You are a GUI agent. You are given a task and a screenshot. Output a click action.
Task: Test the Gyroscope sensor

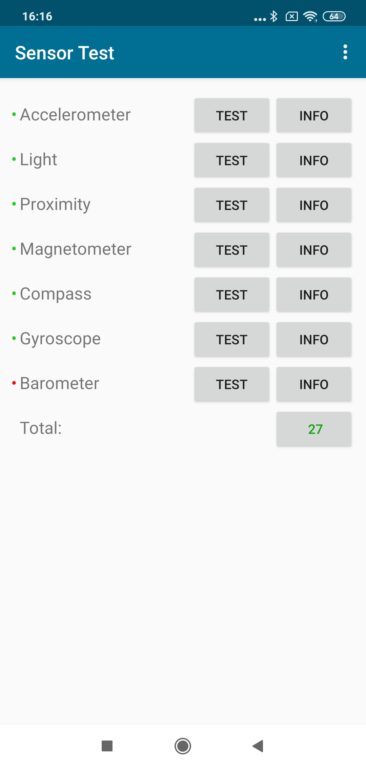coord(232,339)
